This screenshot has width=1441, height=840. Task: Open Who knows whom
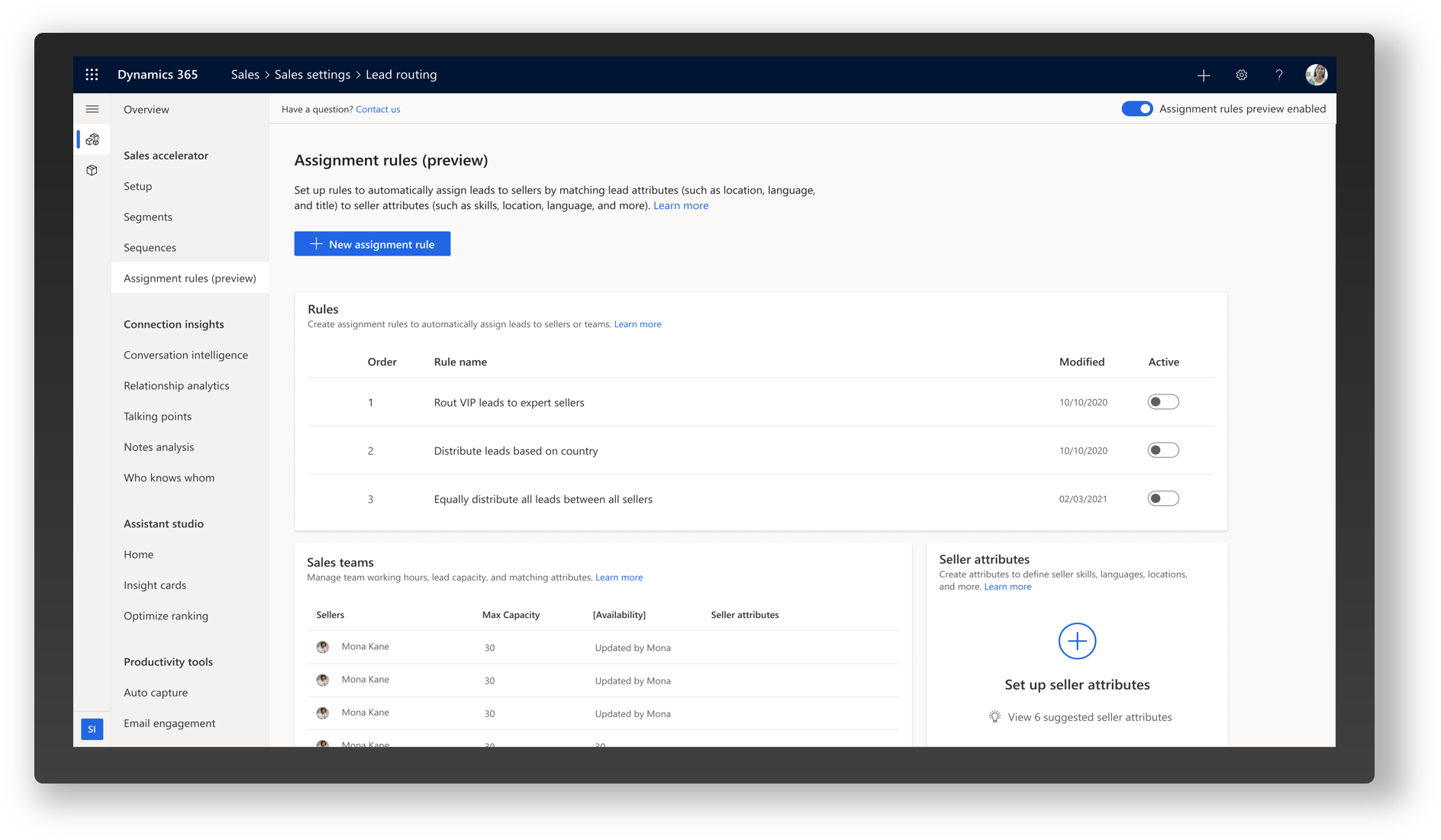tap(169, 478)
